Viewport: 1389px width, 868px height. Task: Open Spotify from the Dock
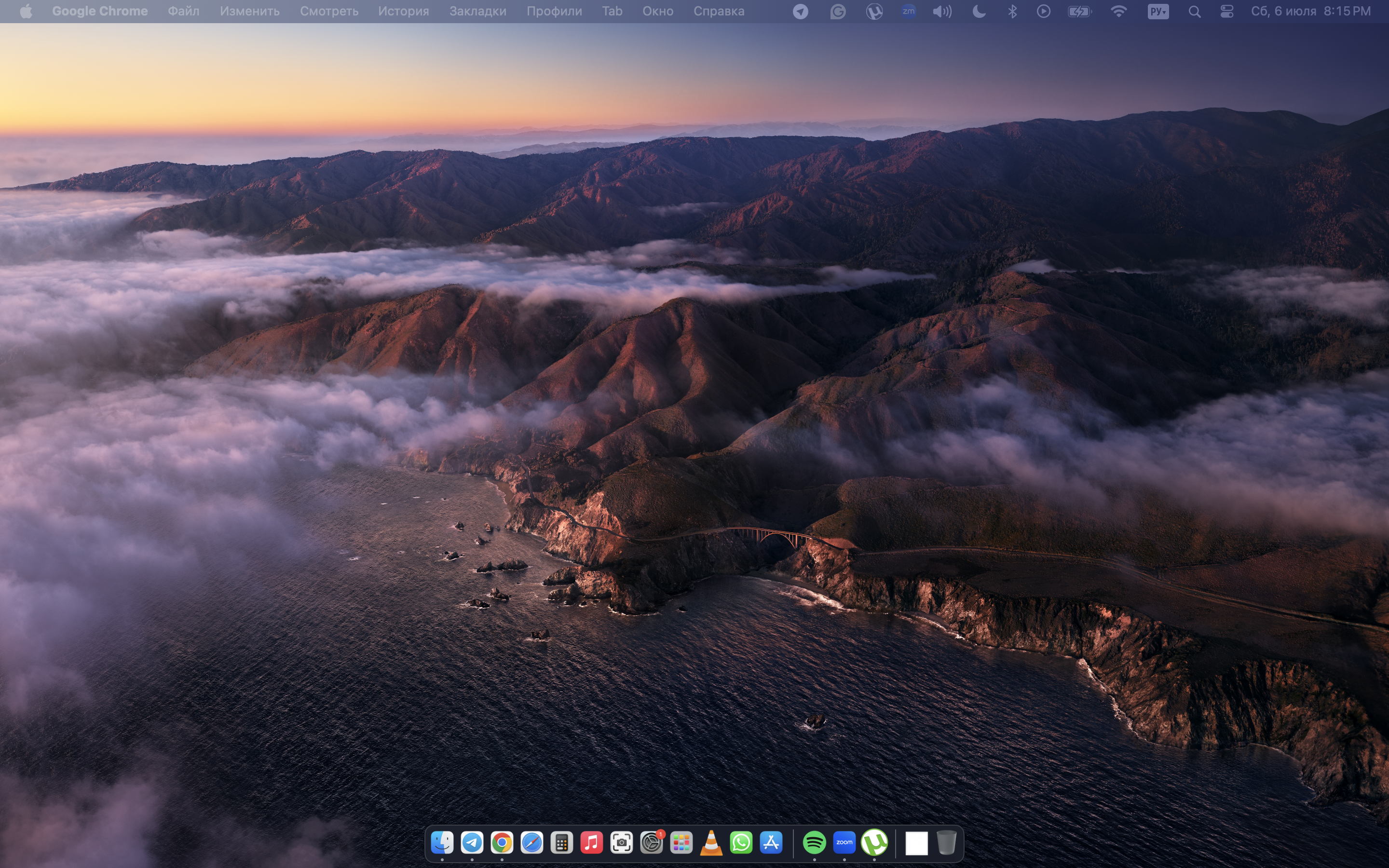(x=814, y=843)
